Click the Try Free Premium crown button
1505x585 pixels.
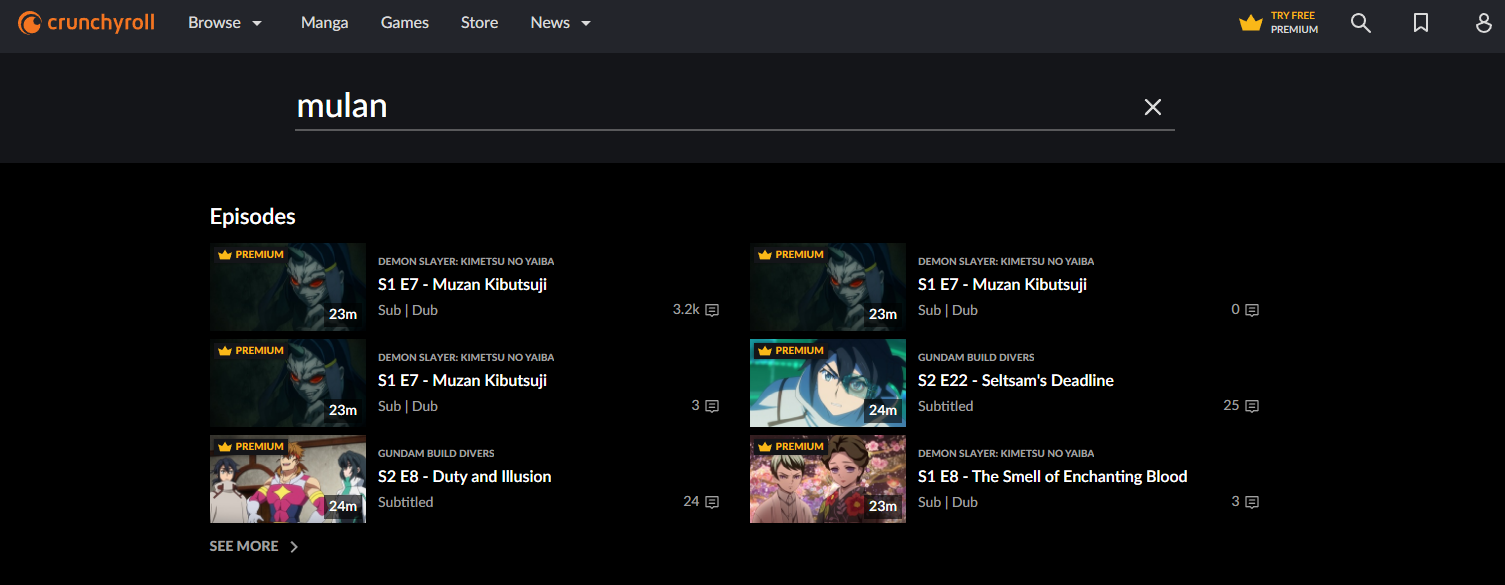pyautogui.click(x=1278, y=23)
